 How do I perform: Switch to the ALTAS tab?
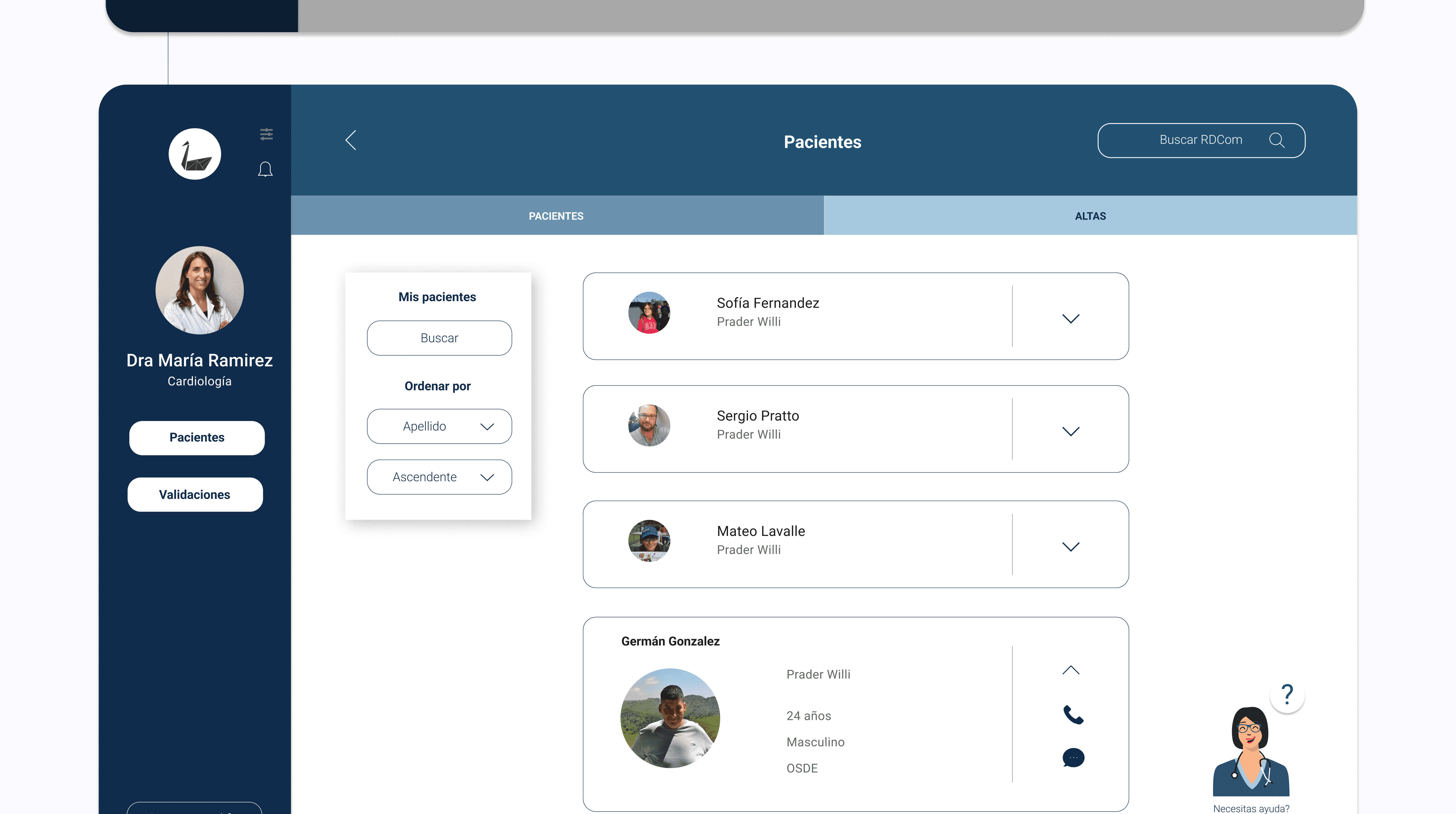click(x=1090, y=216)
